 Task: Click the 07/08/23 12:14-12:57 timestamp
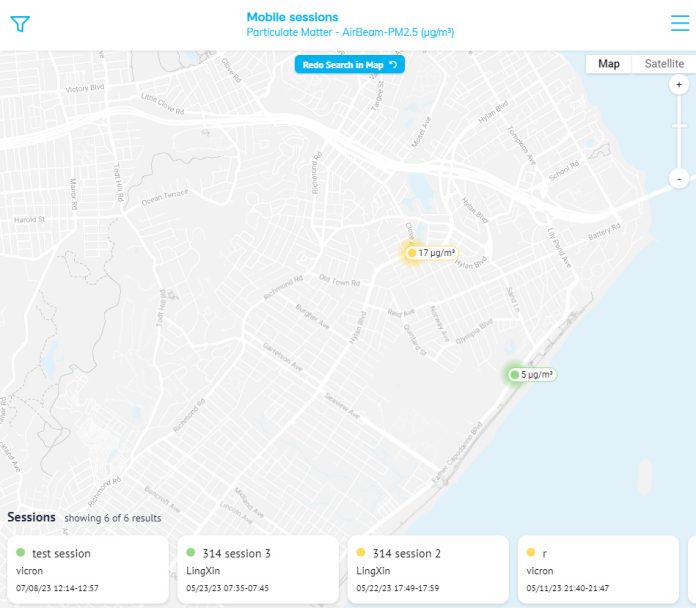pyautogui.click(x=57, y=588)
